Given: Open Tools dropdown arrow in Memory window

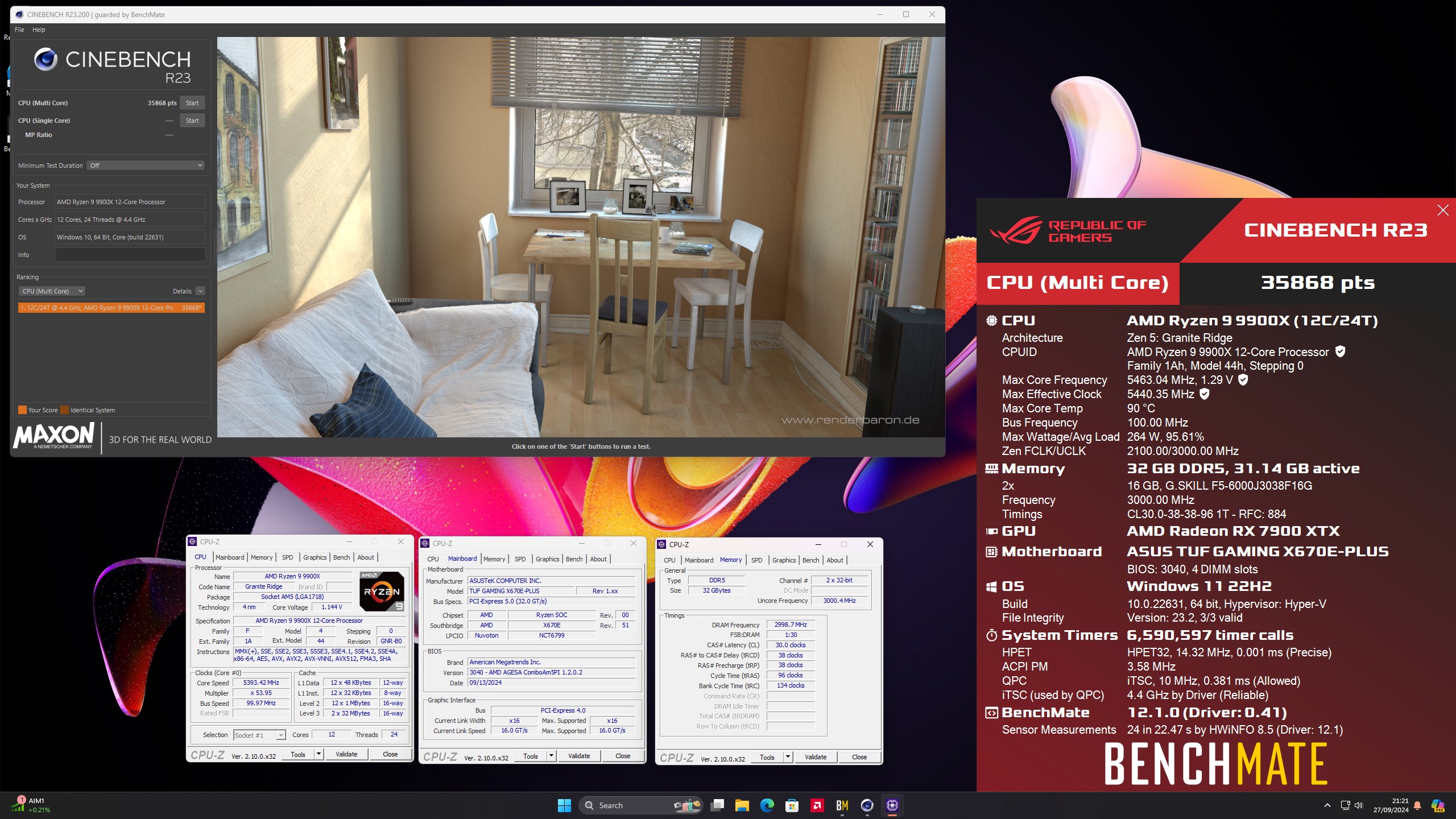Looking at the screenshot, I should tap(788, 757).
